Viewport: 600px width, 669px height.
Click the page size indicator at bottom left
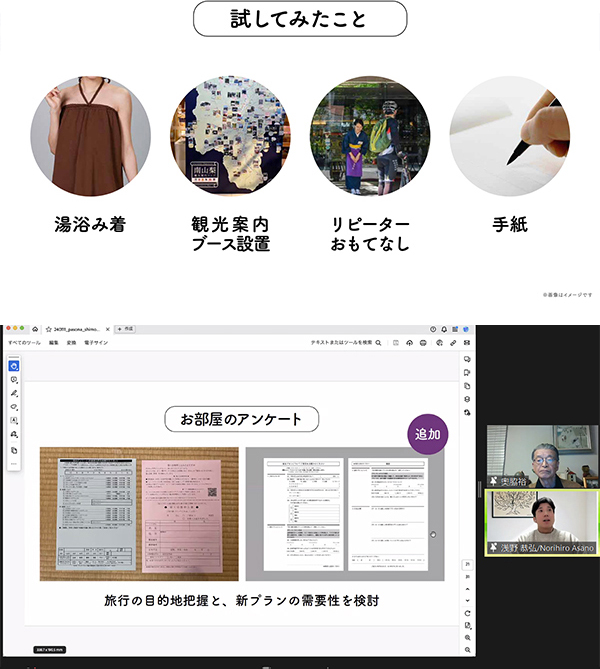(x=50, y=650)
